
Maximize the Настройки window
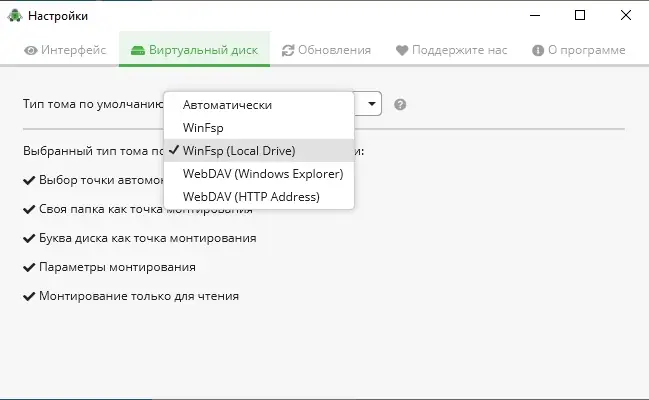pyautogui.click(x=580, y=15)
